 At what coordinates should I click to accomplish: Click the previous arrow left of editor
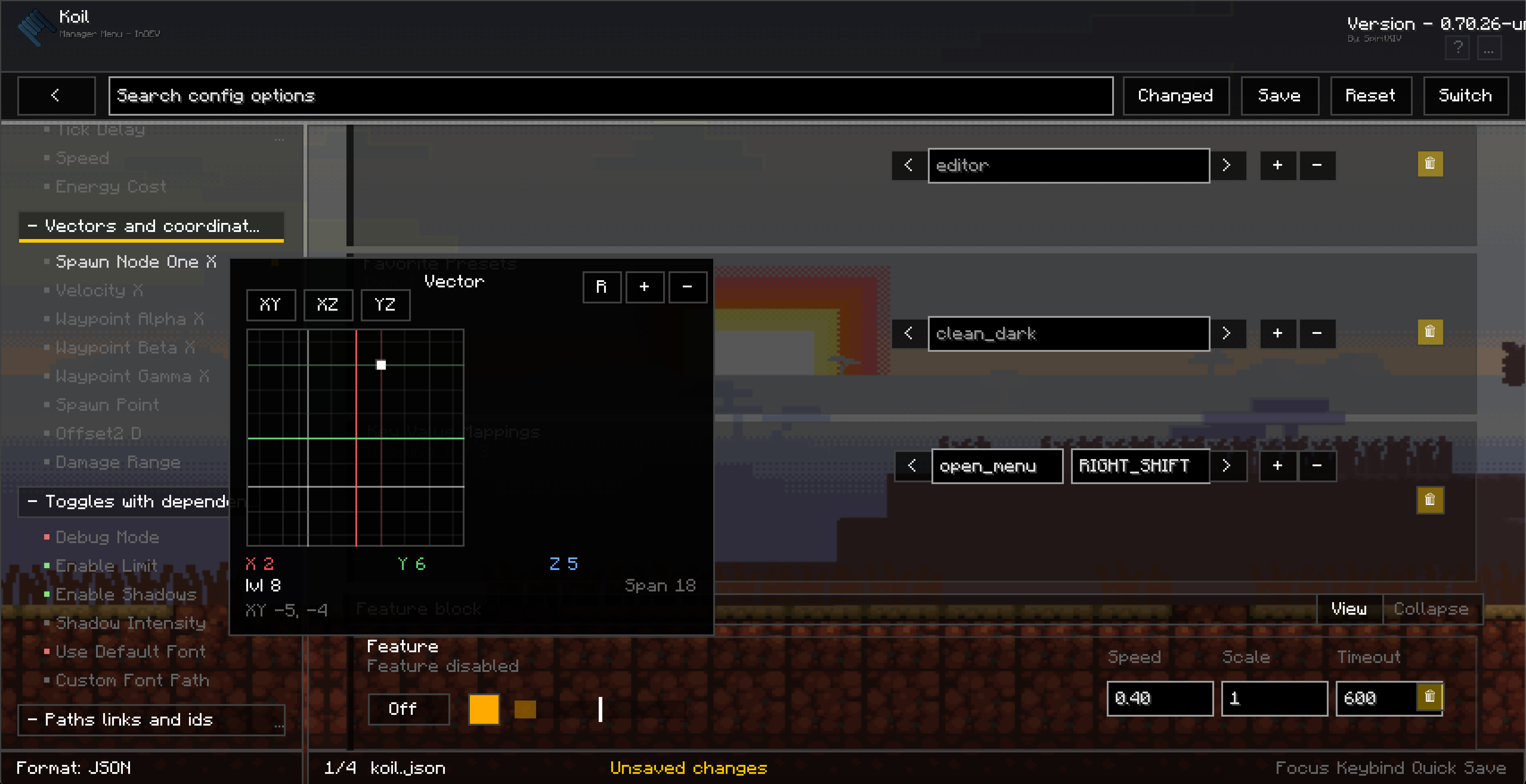click(909, 165)
